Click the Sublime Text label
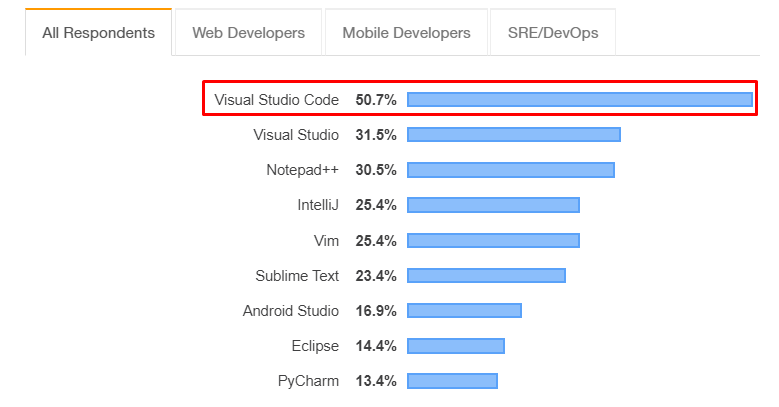 pos(297,275)
